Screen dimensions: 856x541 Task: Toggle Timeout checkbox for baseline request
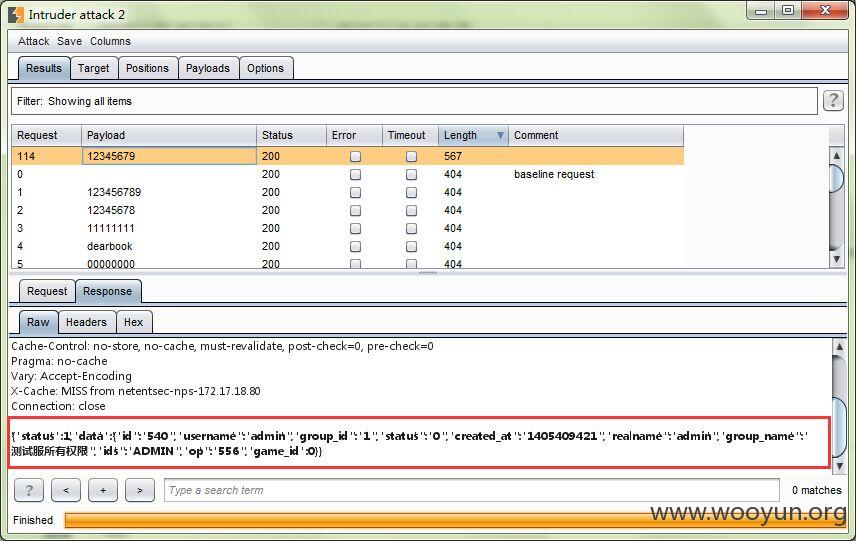click(x=411, y=175)
